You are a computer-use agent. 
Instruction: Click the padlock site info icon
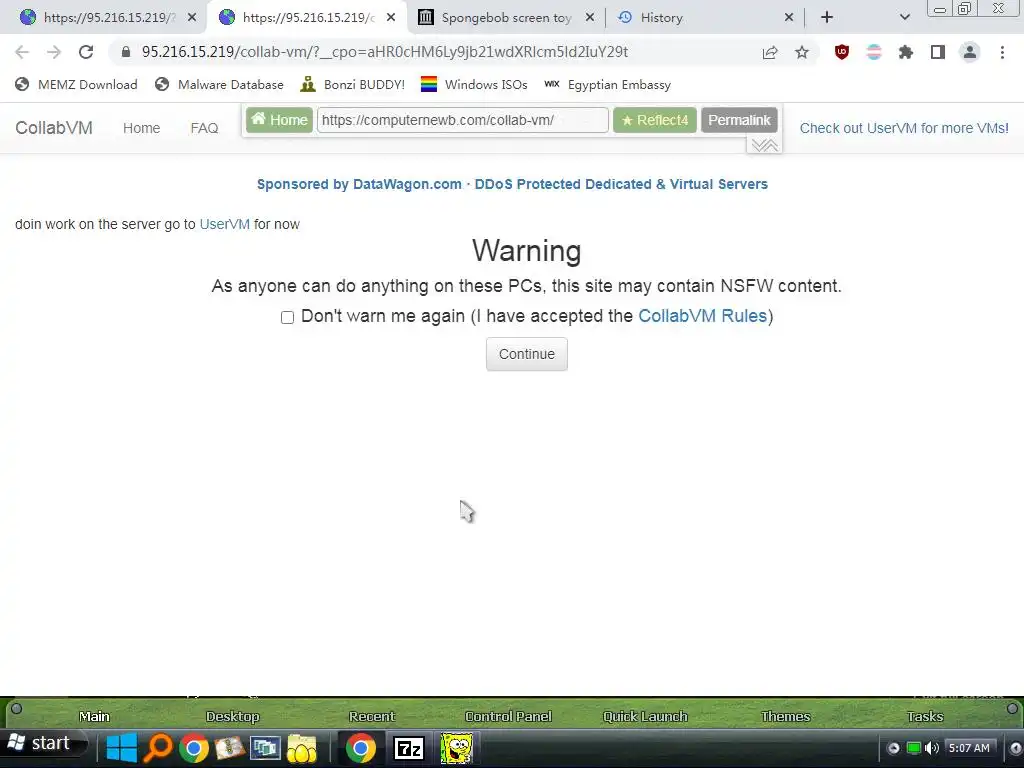(x=126, y=52)
